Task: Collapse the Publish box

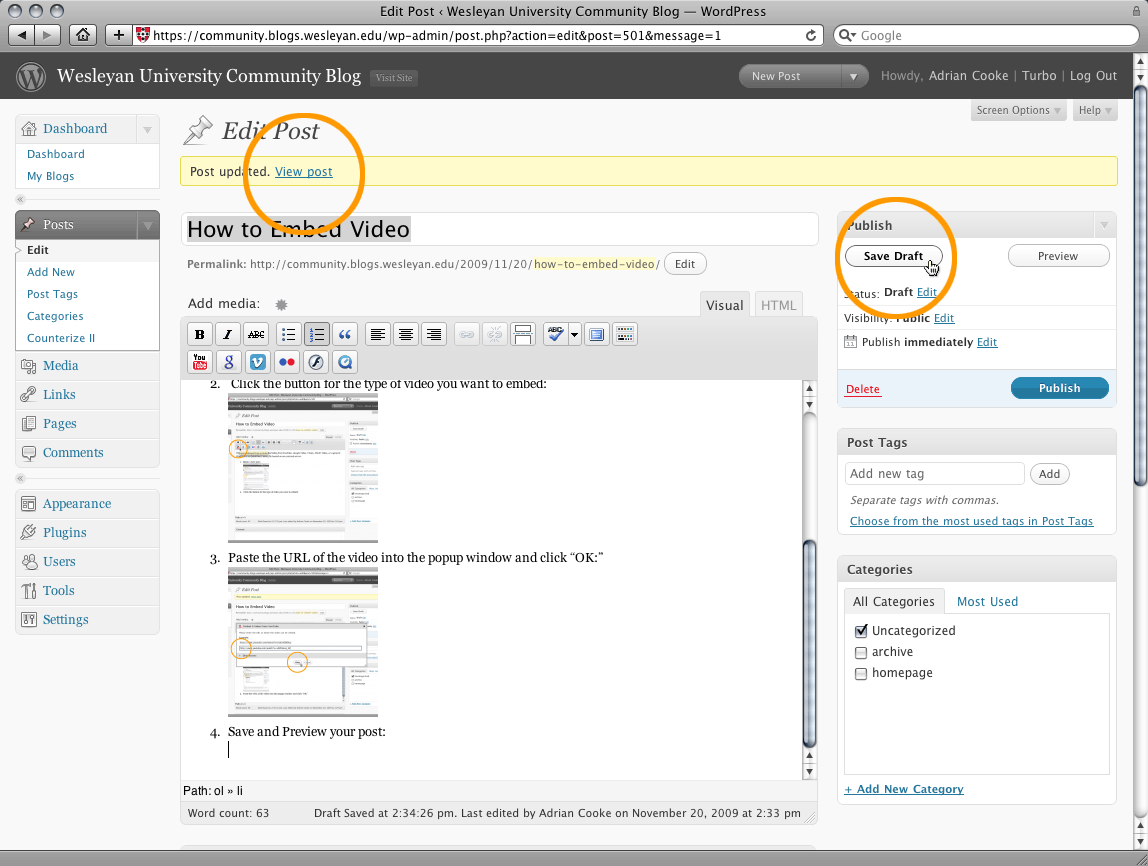Action: click(x=1104, y=225)
